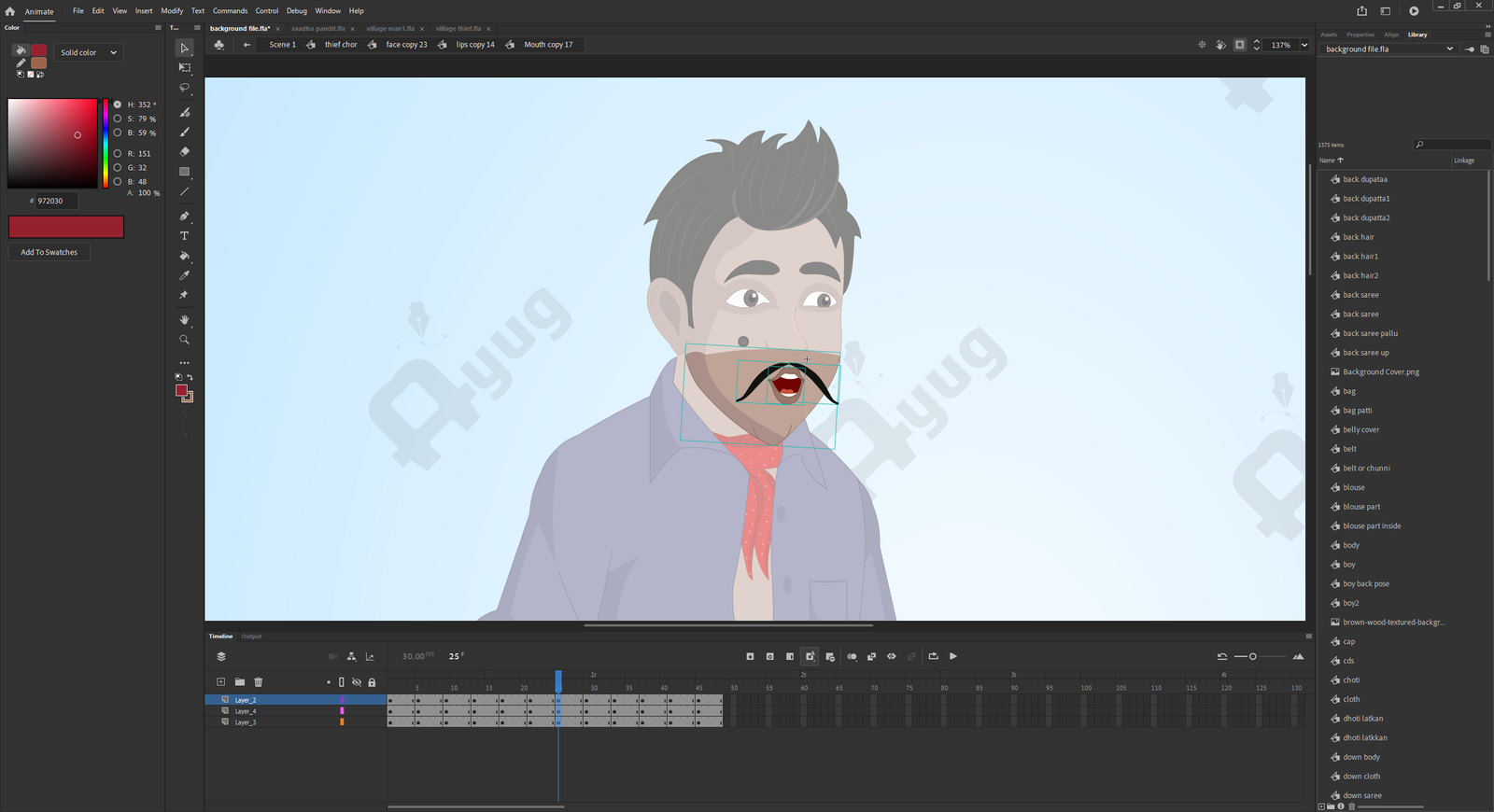Expand the background file.fla library dropdown

click(x=1449, y=49)
